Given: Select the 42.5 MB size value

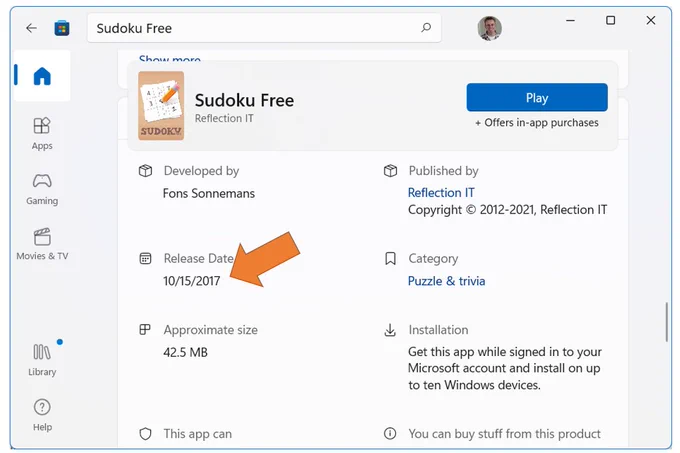Looking at the screenshot, I should 185,352.
